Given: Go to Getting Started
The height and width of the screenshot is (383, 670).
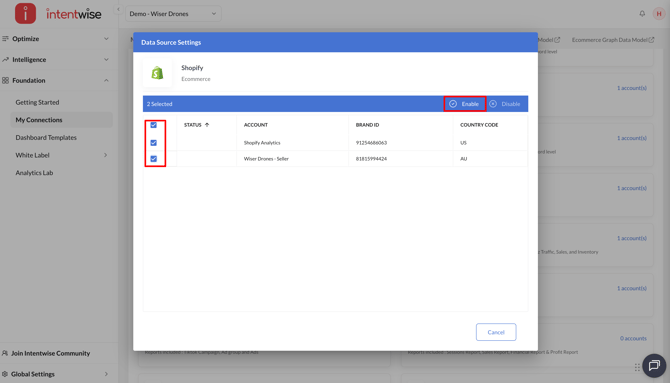Looking at the screenshot, I should 37,102.
